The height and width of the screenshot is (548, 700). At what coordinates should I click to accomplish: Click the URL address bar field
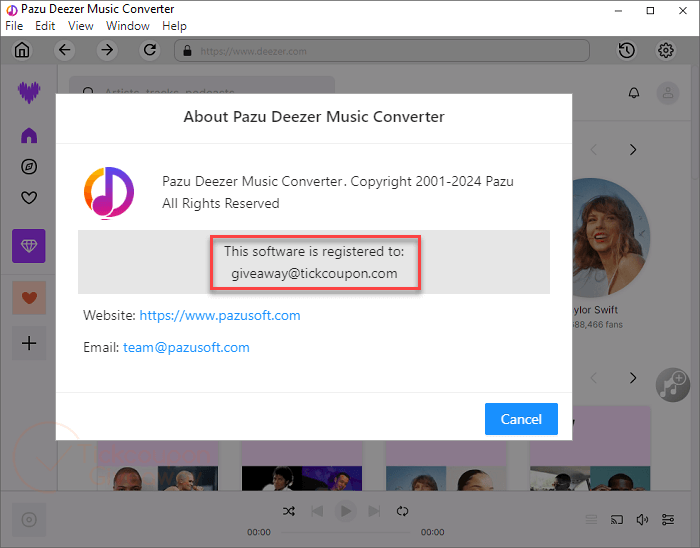pyautogui.click(x=382, y=51)
